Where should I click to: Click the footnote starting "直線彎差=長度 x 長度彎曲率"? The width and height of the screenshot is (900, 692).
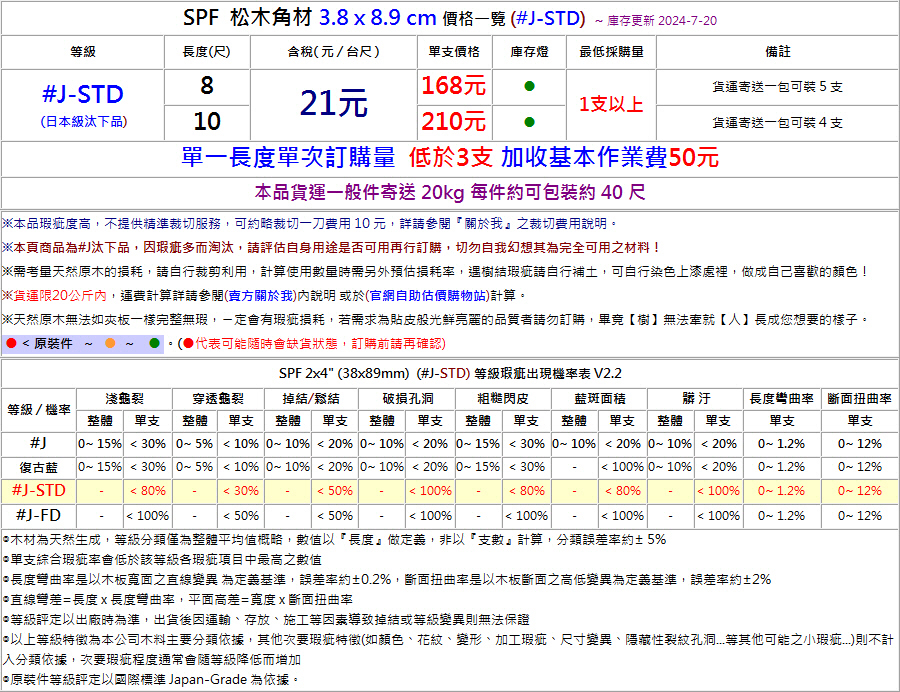178,600
